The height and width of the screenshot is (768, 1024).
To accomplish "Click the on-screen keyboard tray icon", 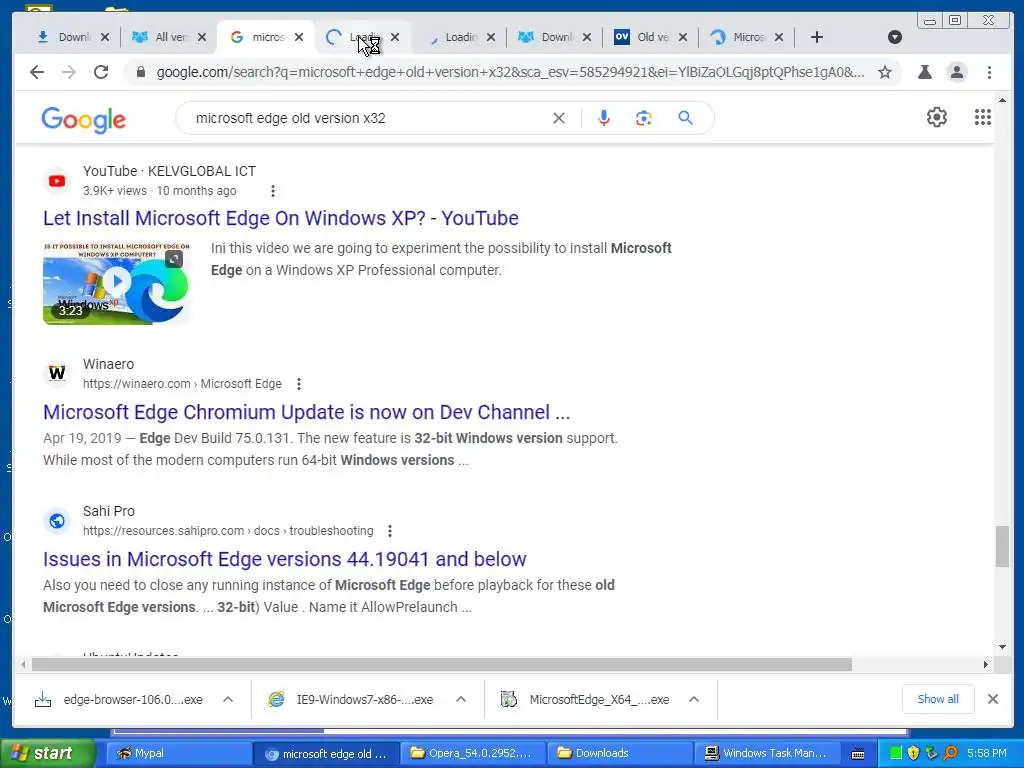I will tap(858, 754).
